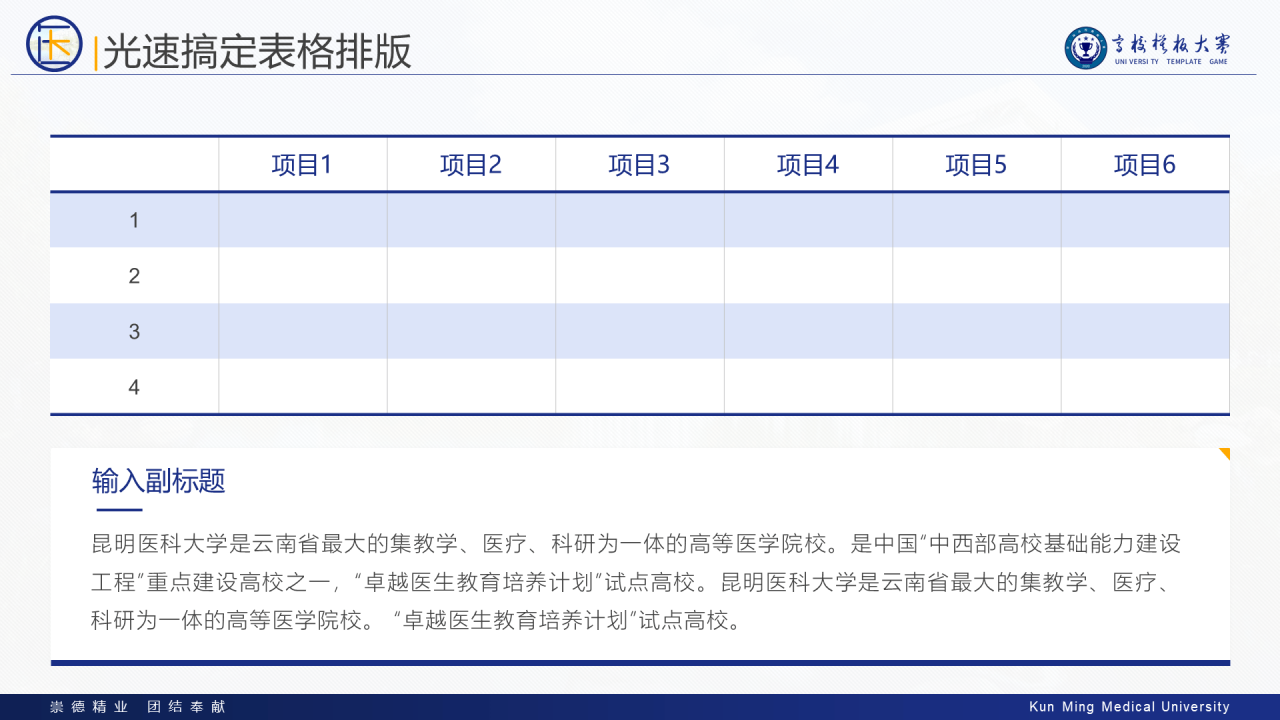Select the 项目4 column header

pyautogui.click(x=808, y=164)
